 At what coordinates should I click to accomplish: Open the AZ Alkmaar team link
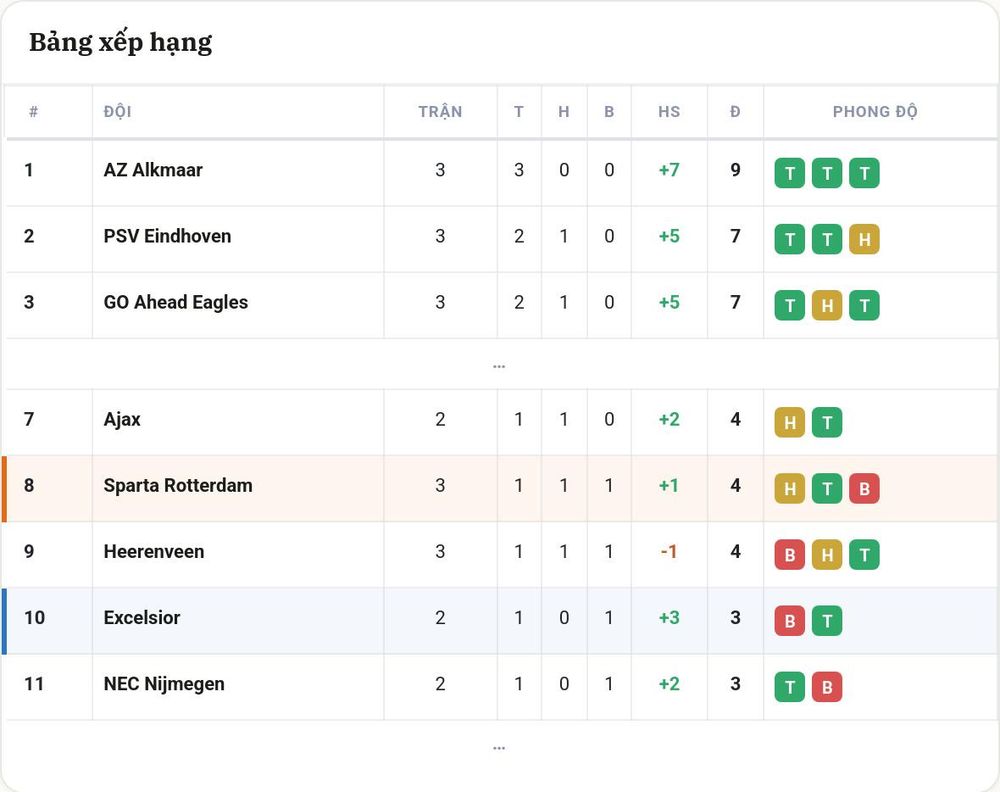(153, 170)
